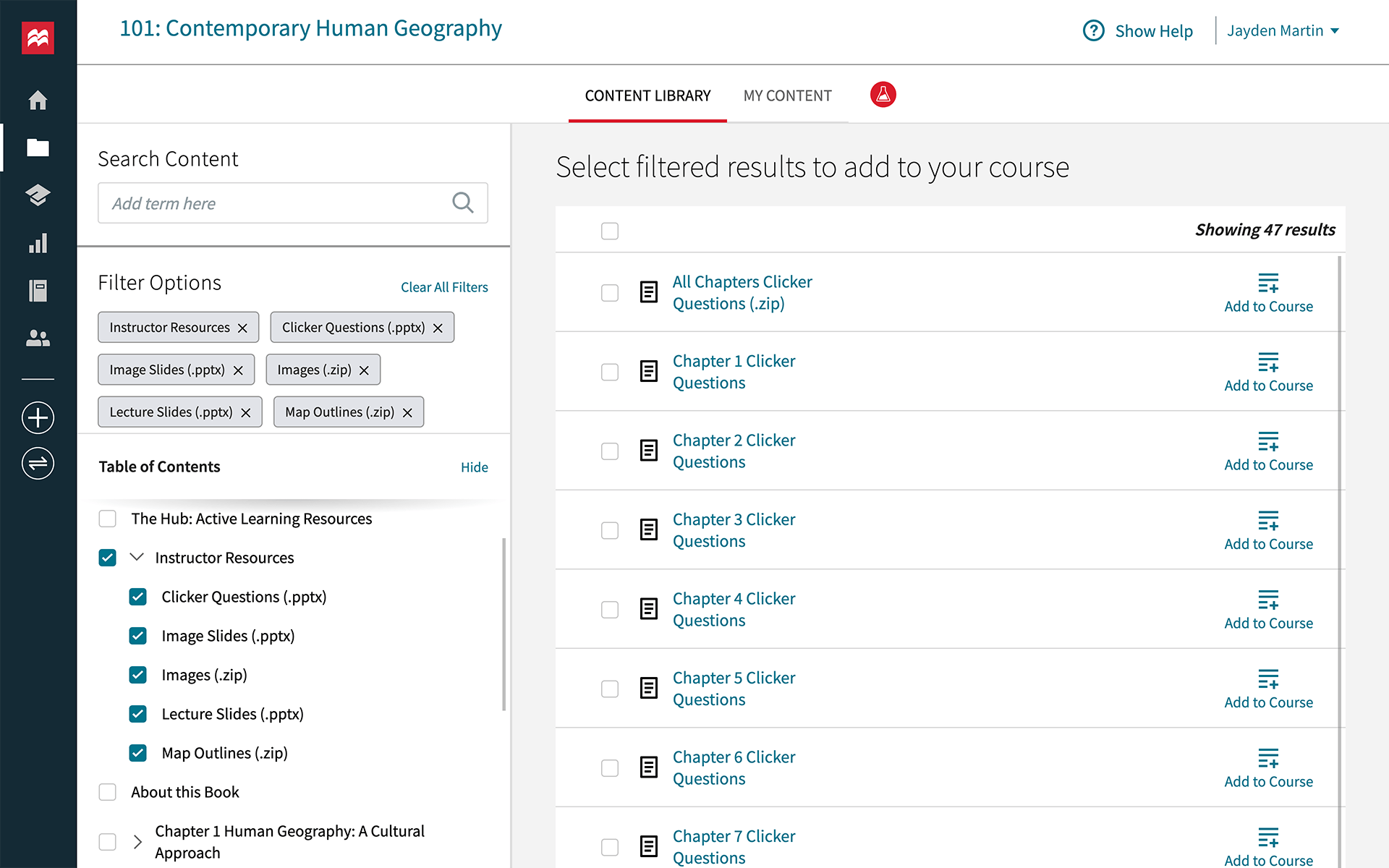Switch to the MY CONTENT tab
1389x868 pixels.
[x=788, y=94]
